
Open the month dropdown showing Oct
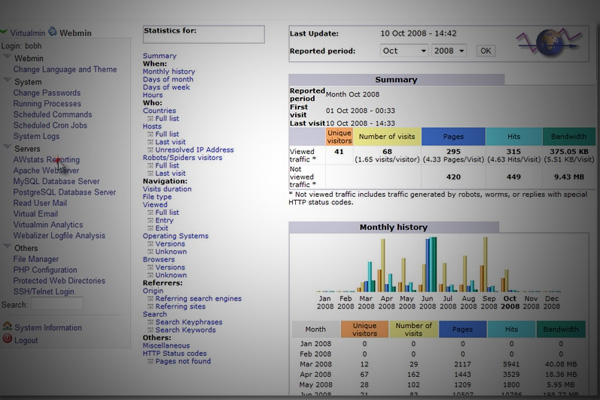pyautogui.click(x=404, y=50)
